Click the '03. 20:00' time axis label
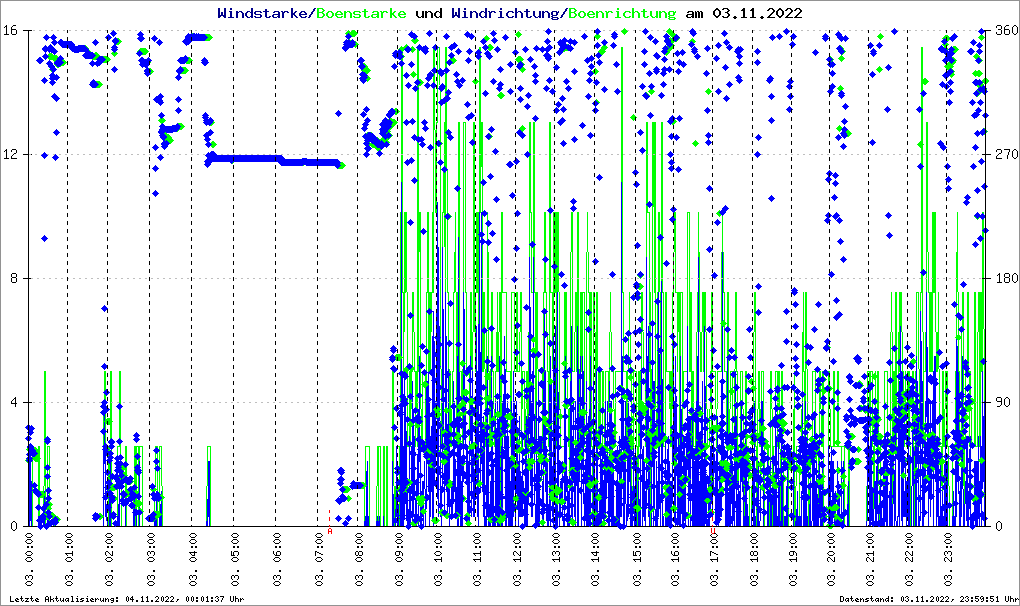Screen dimensions: 1020x606 click(x=831, y=559)
